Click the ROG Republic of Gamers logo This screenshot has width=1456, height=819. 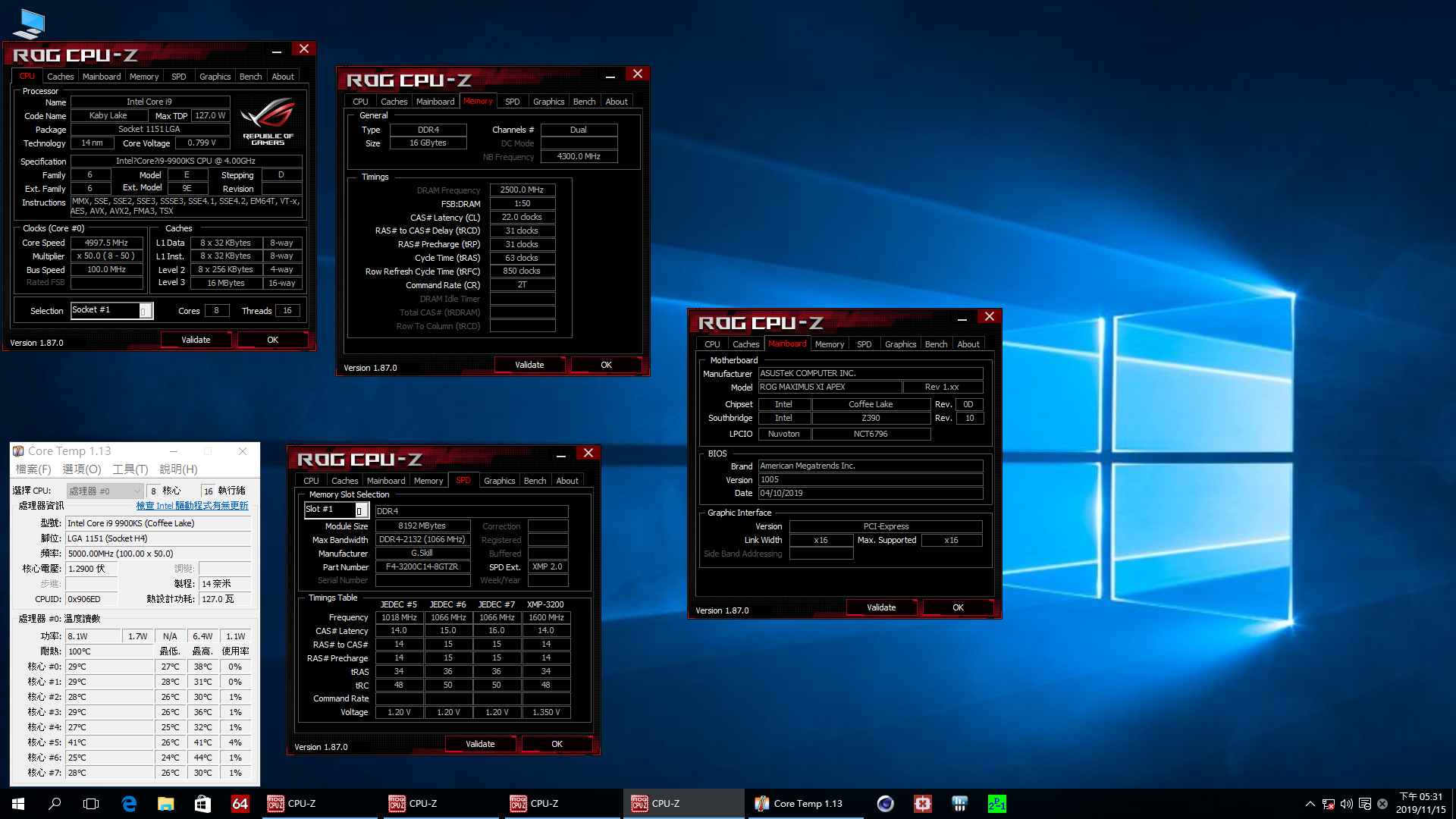pos(268,121)
